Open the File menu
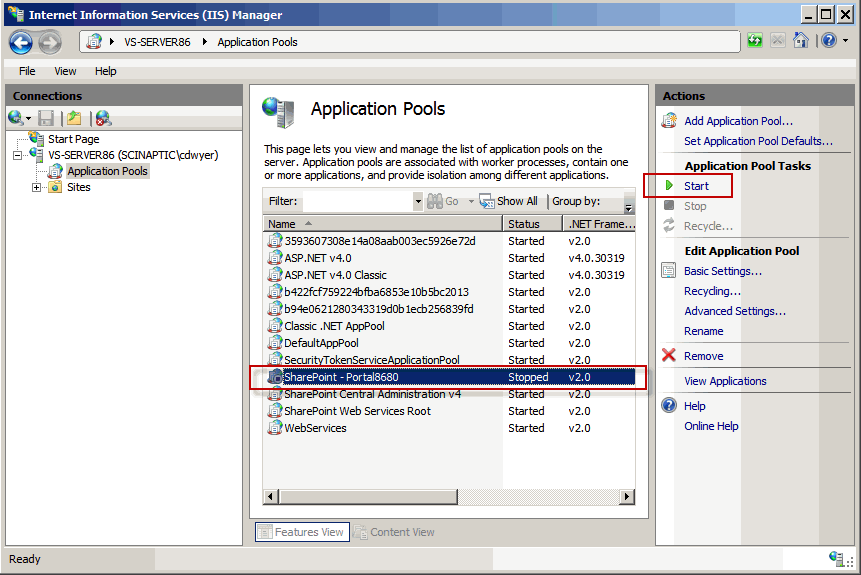Image resolution: width=861 pixels, height=575 pixels. (27, 71)
